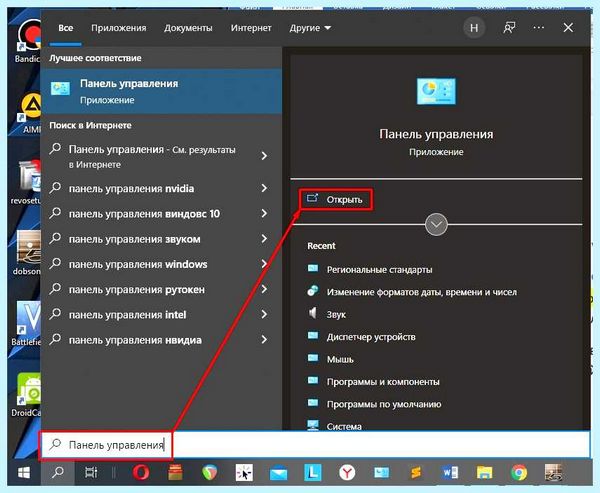Select Панель управления best match result

[x=161, y=91]
